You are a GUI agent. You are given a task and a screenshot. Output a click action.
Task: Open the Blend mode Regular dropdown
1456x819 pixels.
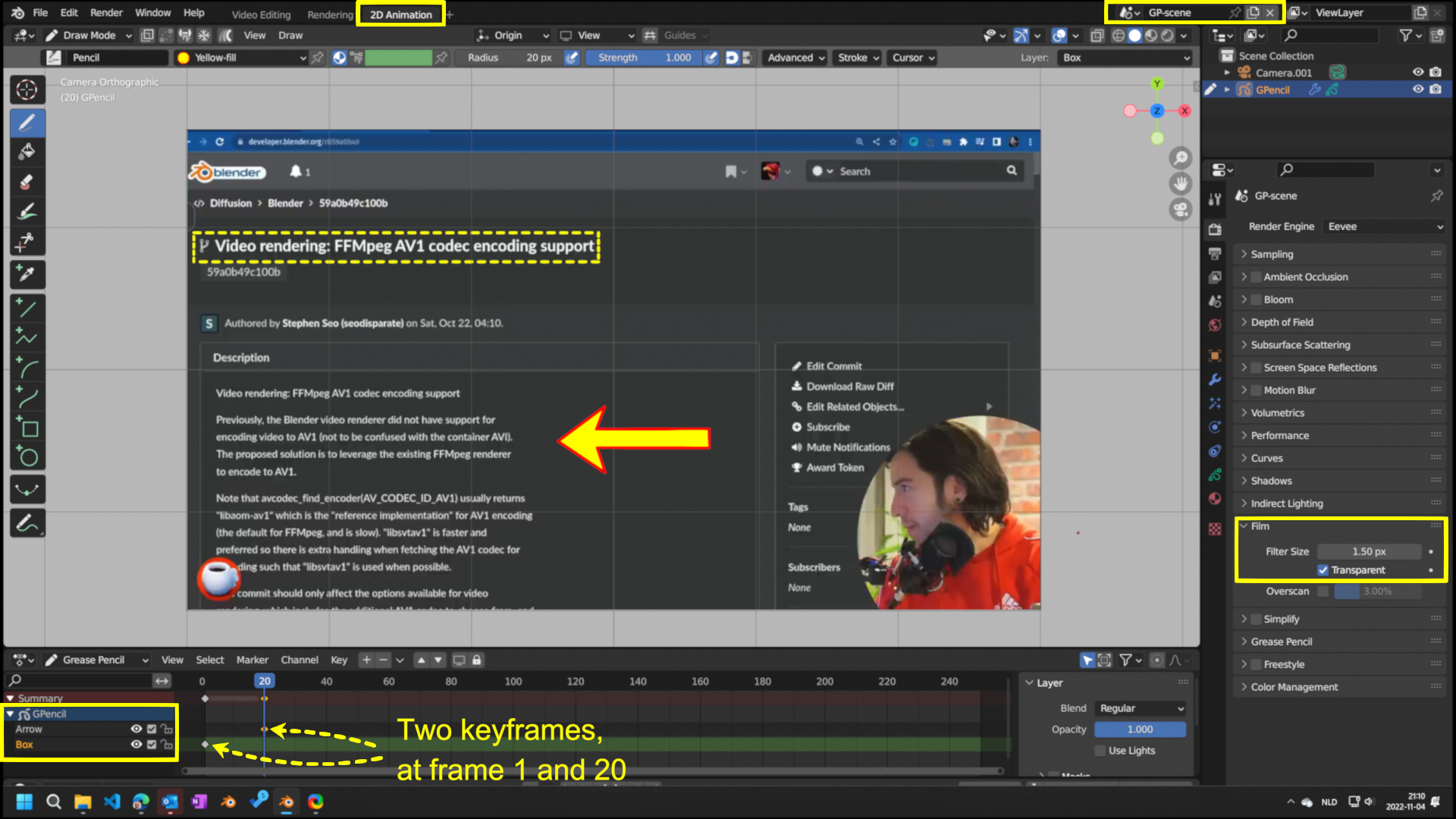point(1140,708)
